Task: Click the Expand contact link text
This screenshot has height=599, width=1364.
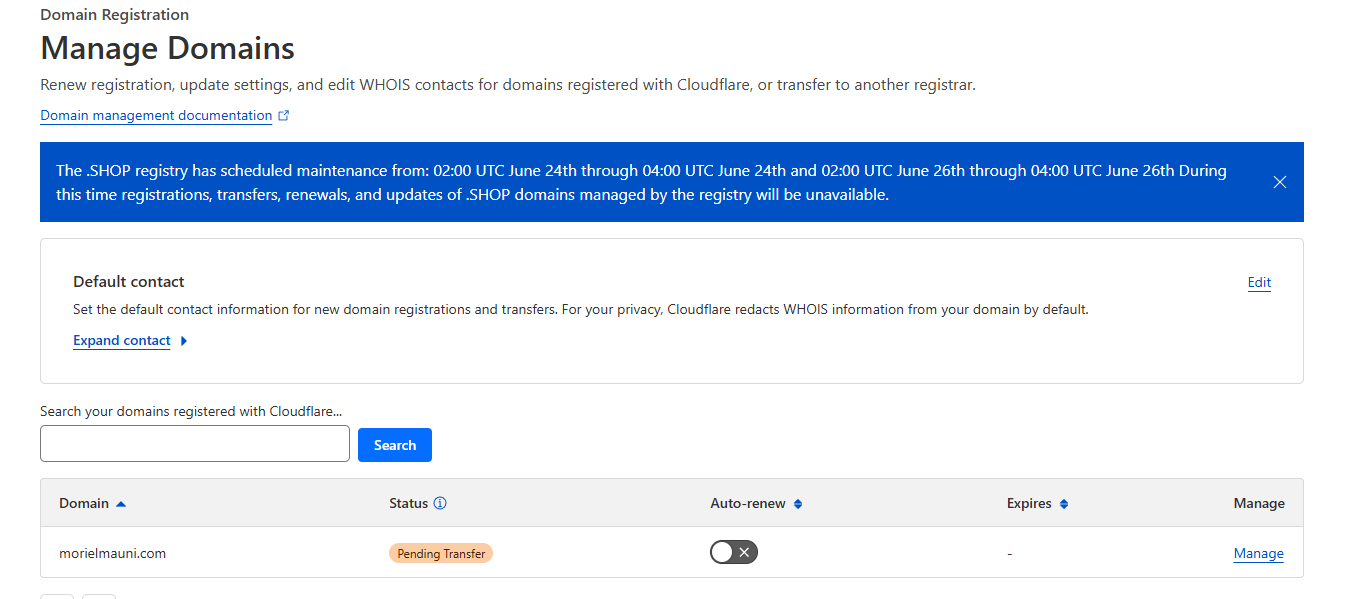Action: pyautogui.click(x=122, y=341)
